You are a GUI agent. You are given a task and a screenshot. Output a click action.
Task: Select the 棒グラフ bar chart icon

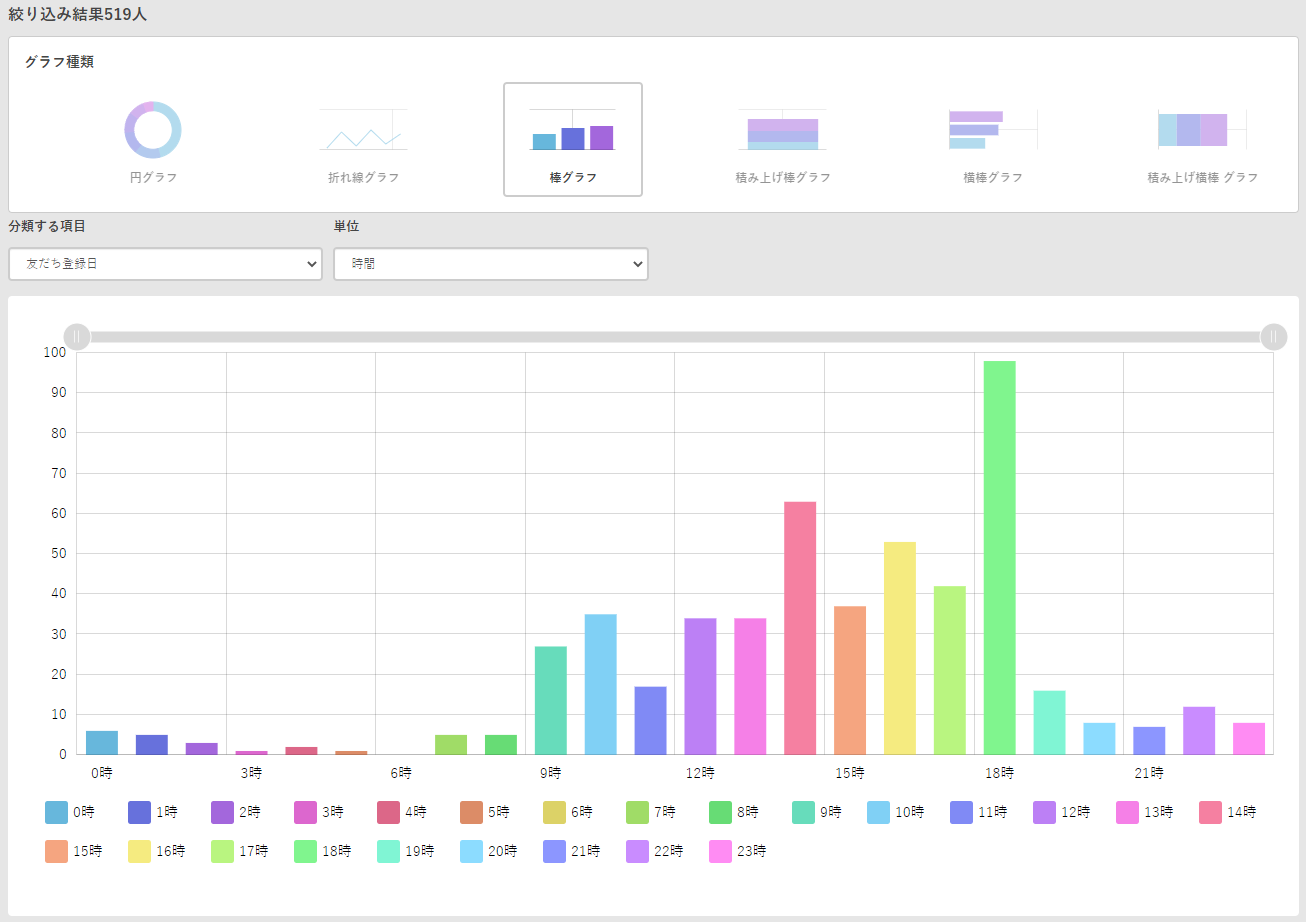pyautogui.click(x=572, y=130)
